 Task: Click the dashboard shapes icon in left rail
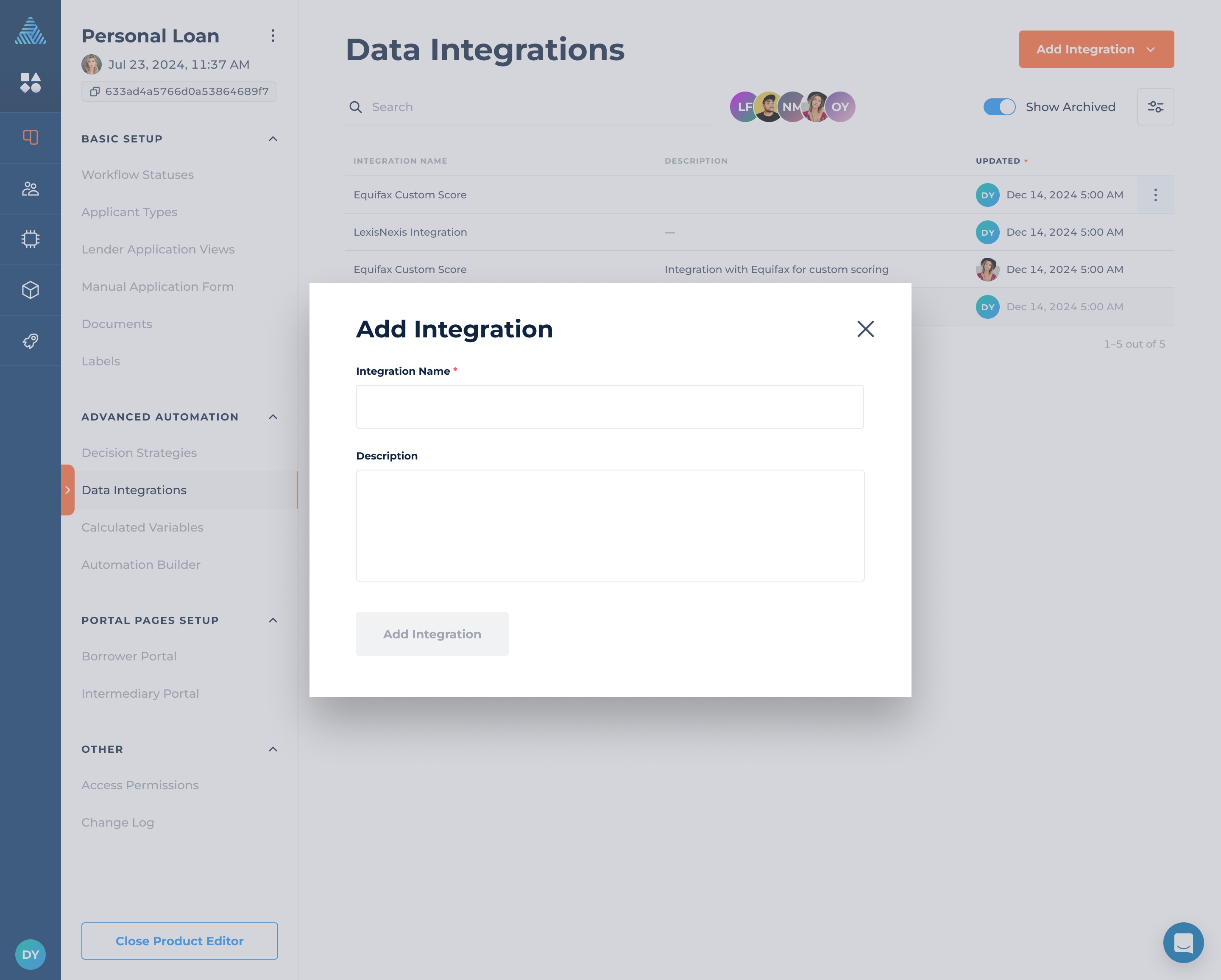tap(31, 83)
